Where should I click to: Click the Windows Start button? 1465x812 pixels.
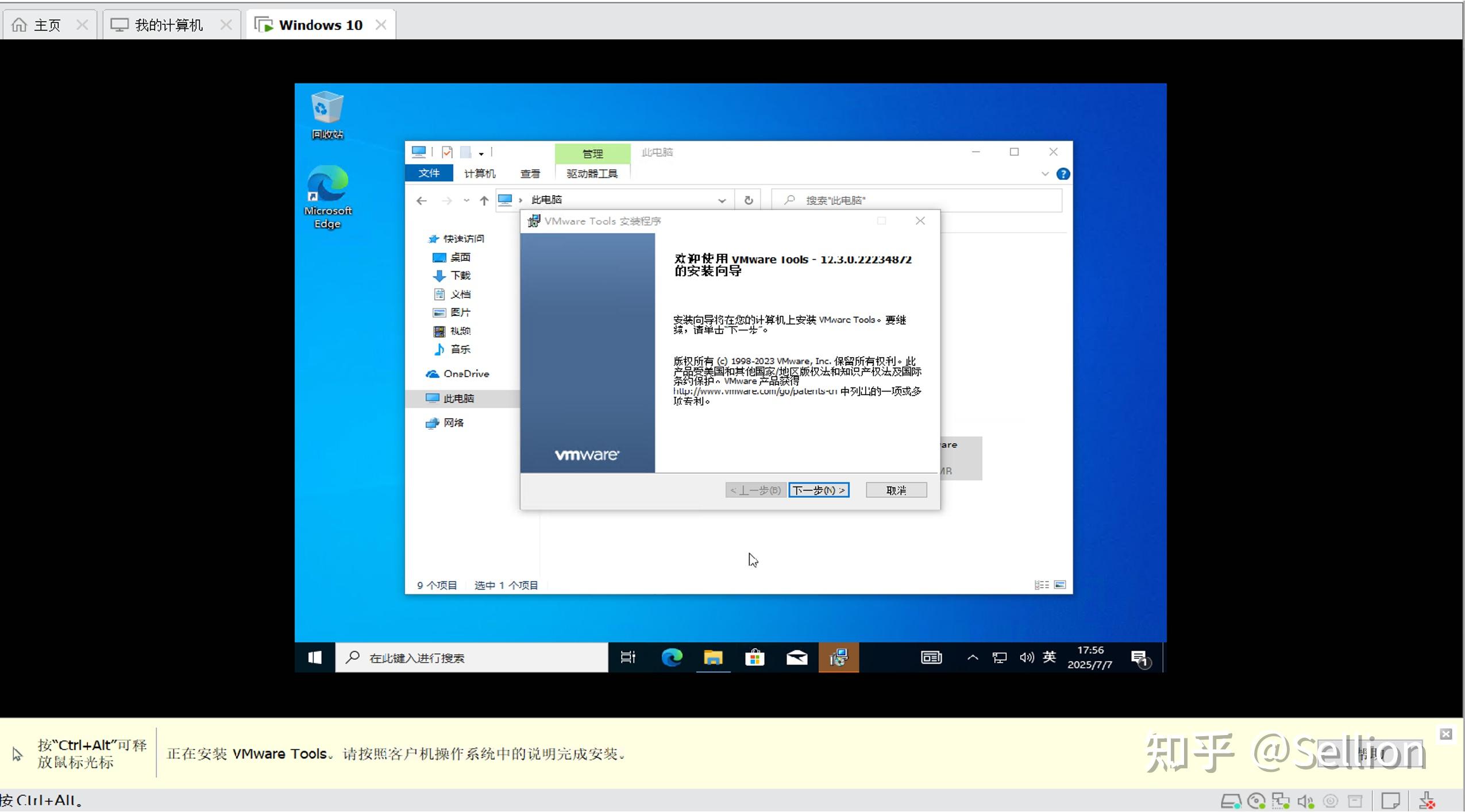pos(314,658)
